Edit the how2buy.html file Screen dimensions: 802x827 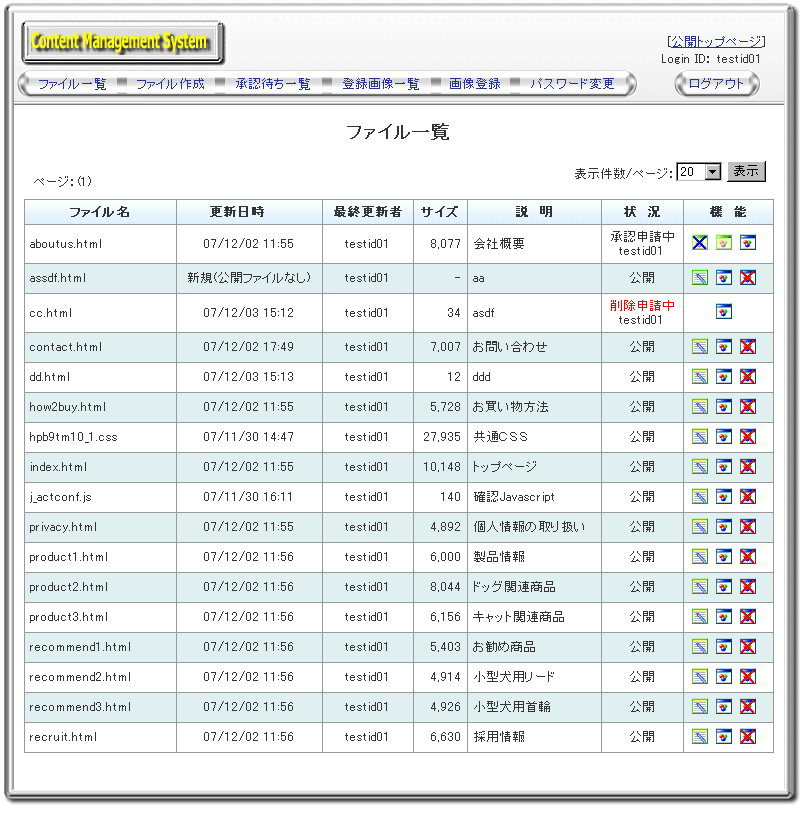coord(700,407)
